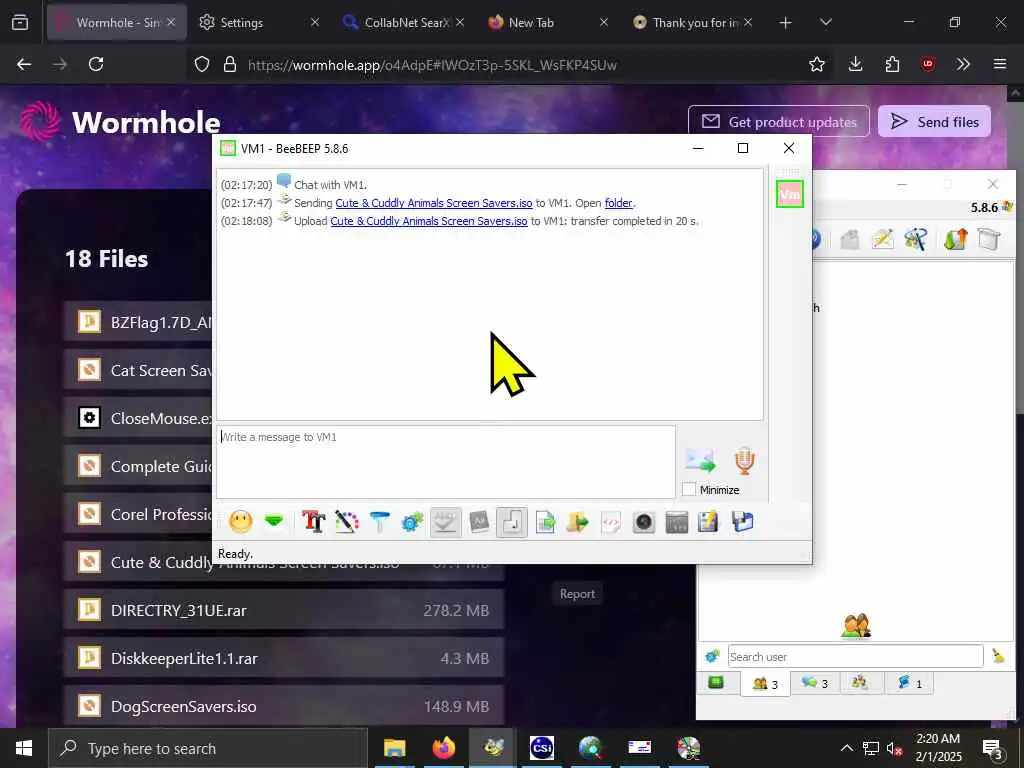Send the message with the envelope arrow button
This screenshot has height=768, width=1024.
[700, 460]
